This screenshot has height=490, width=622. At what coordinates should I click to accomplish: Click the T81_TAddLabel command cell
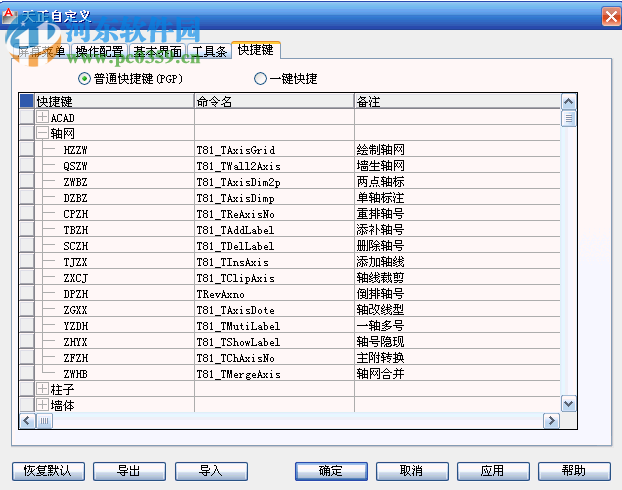pyautogui.click(x=274, y=230)
